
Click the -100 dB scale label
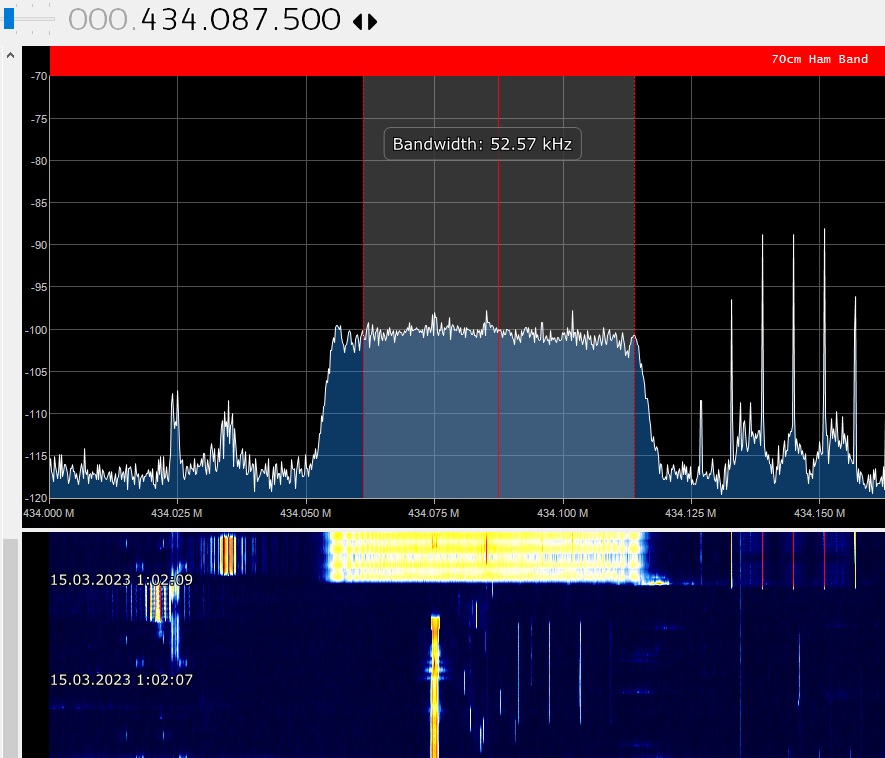click(x=36, y=330)
